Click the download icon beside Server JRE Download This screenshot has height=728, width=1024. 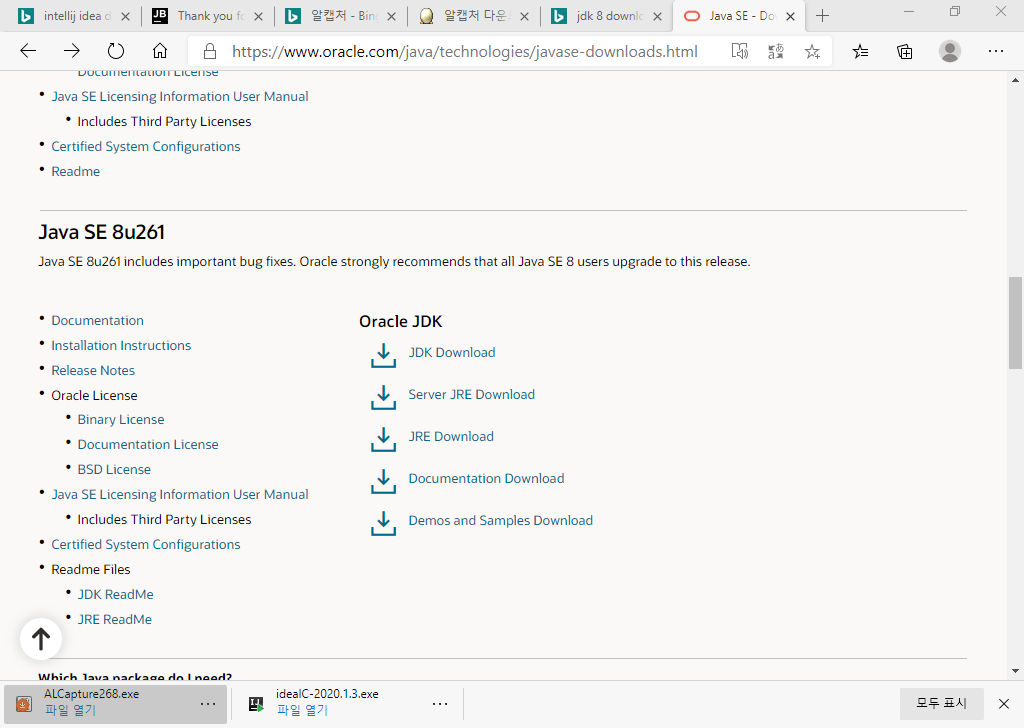pos(383,398)
